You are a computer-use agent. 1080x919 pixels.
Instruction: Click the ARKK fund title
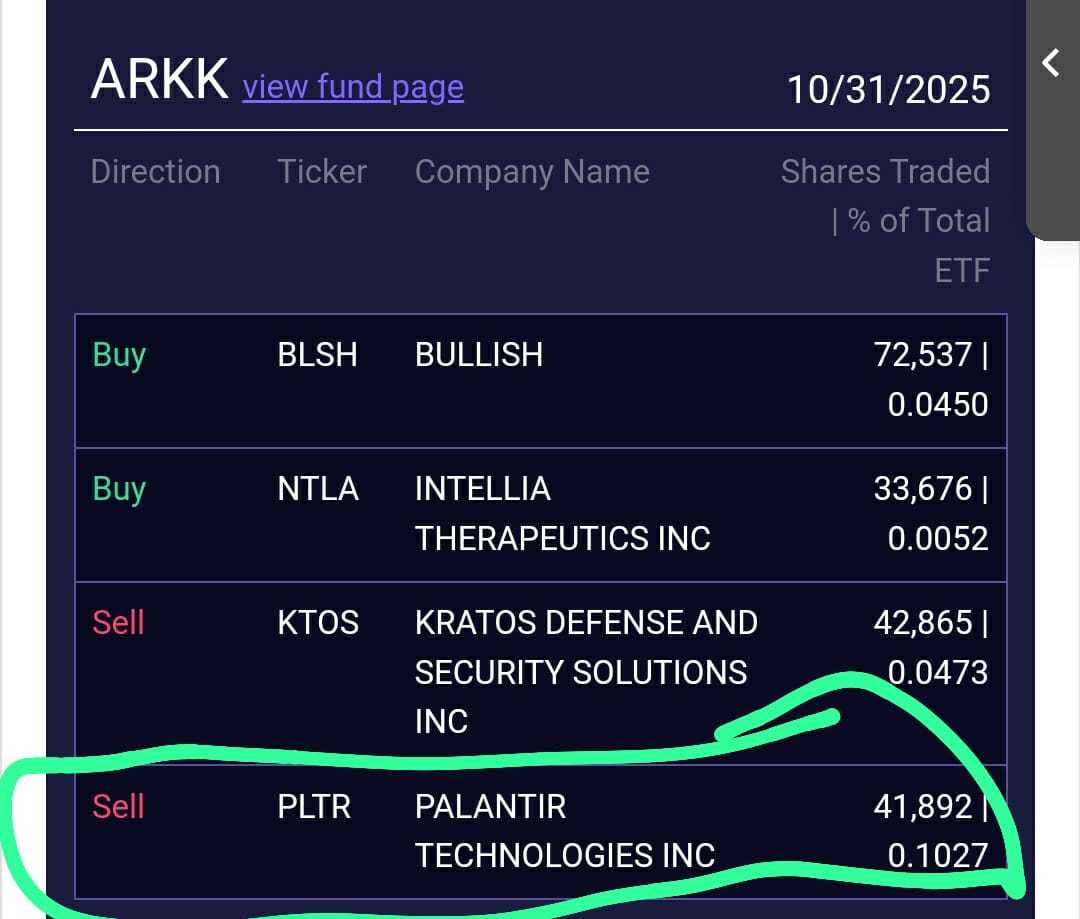(x=160, y=79)
